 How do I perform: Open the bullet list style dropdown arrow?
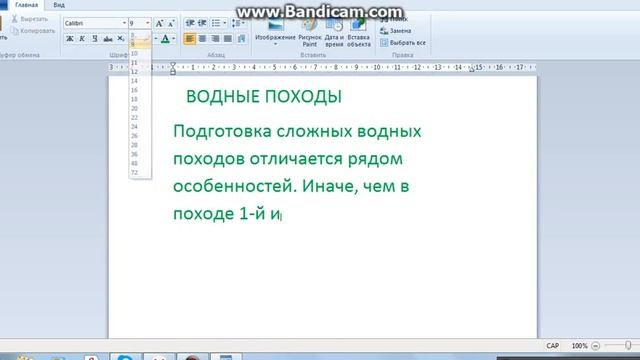tap(224, 23)
